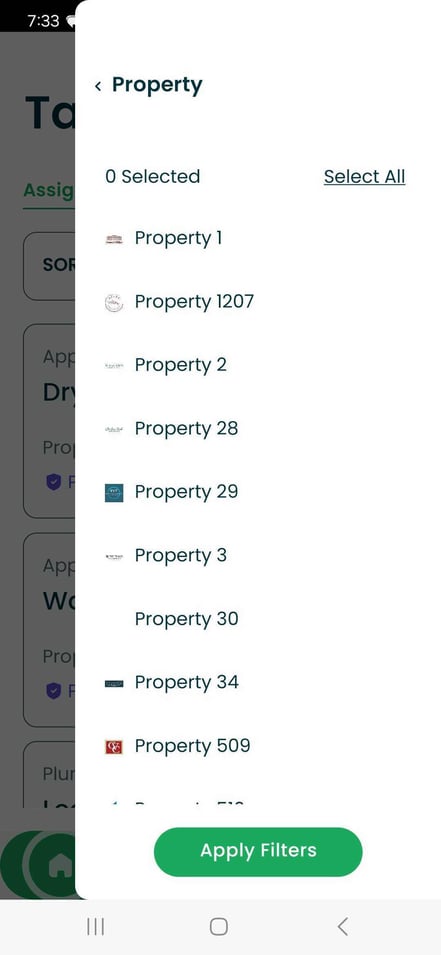The width and height of the screenshot is (441, 955).
Task: Open Android recent apps button
Action: pos(96,927)
